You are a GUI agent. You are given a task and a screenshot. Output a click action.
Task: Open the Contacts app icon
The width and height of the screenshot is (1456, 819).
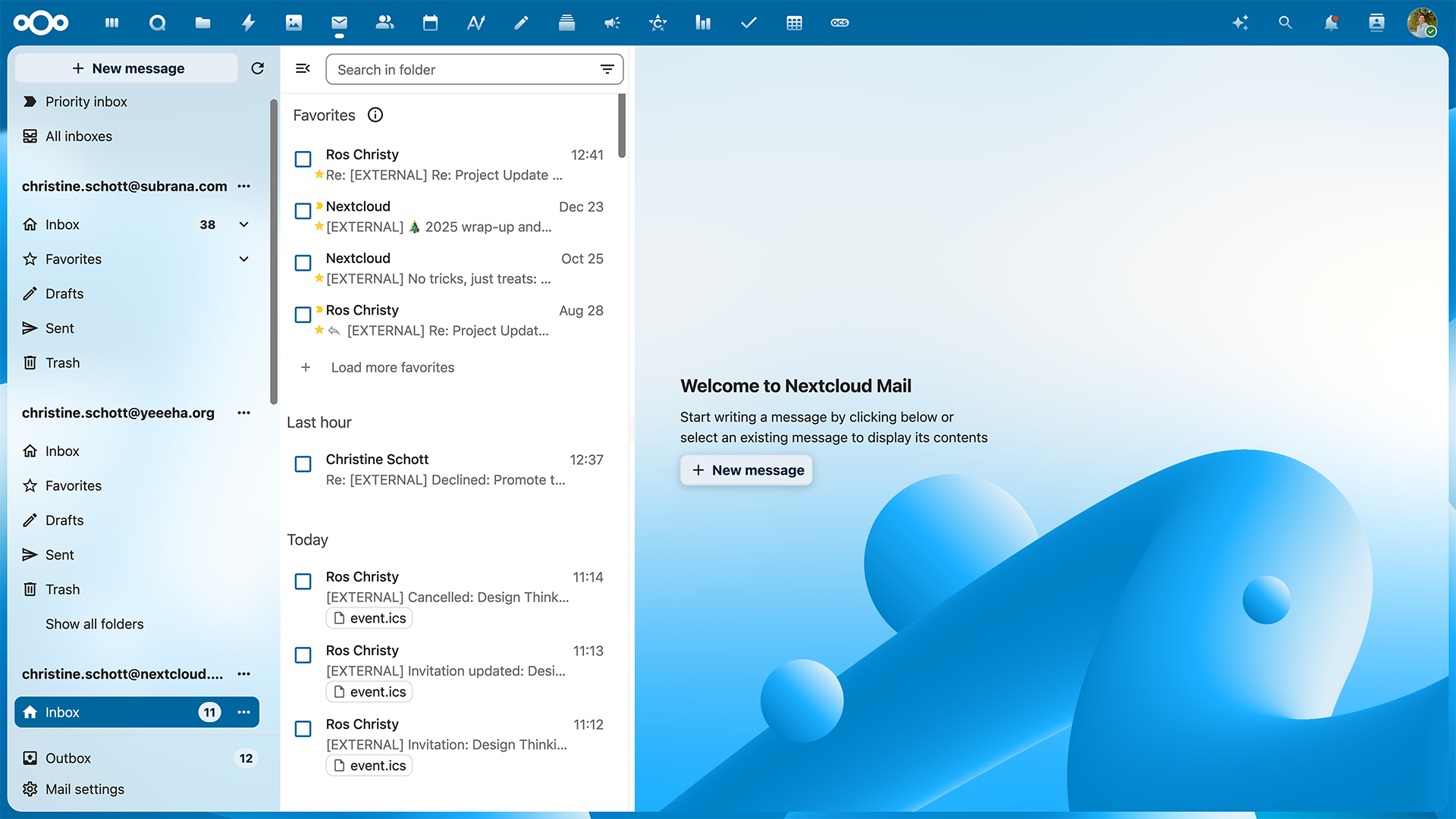(384, 23)
